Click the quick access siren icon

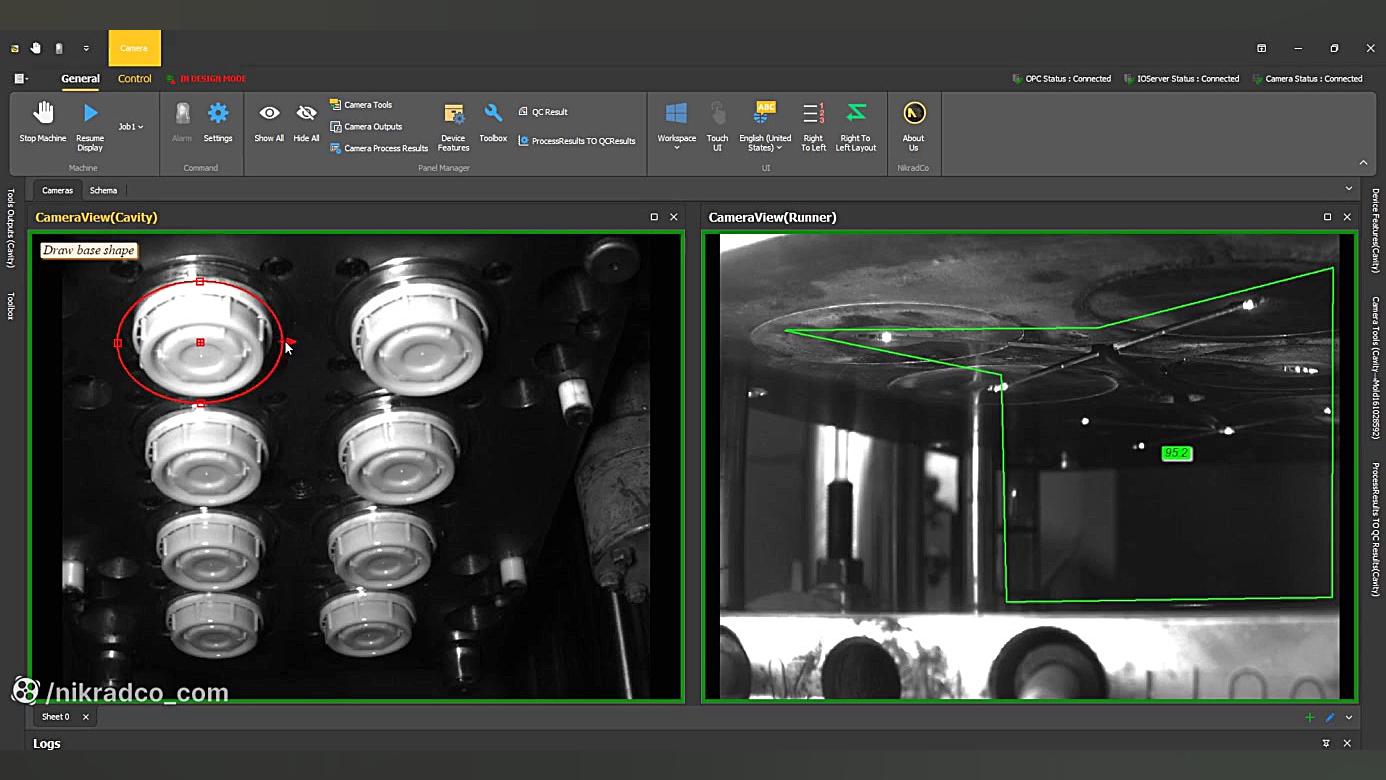[59, 48]
